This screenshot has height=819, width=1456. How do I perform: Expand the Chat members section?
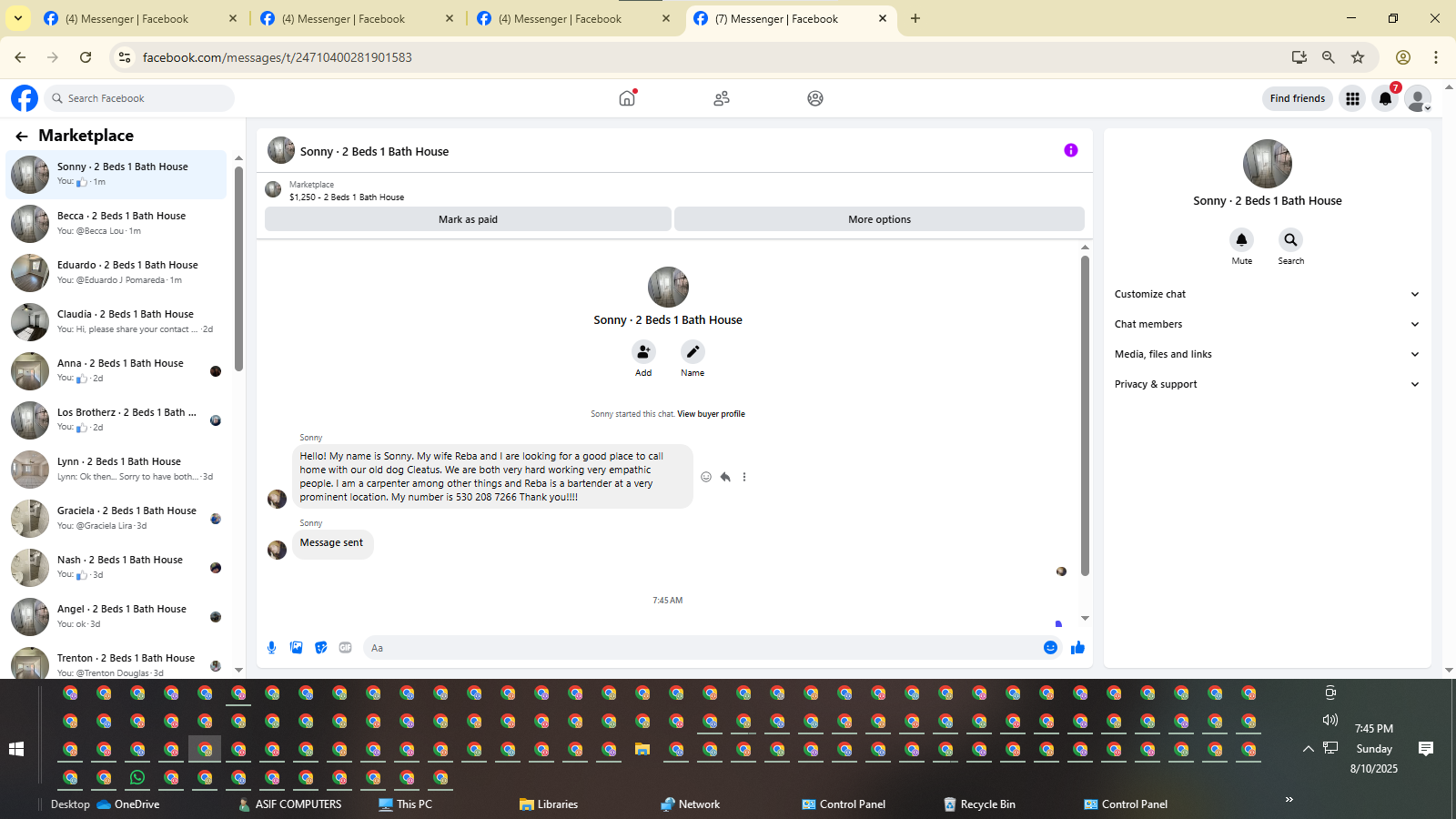click(1267, 324)
